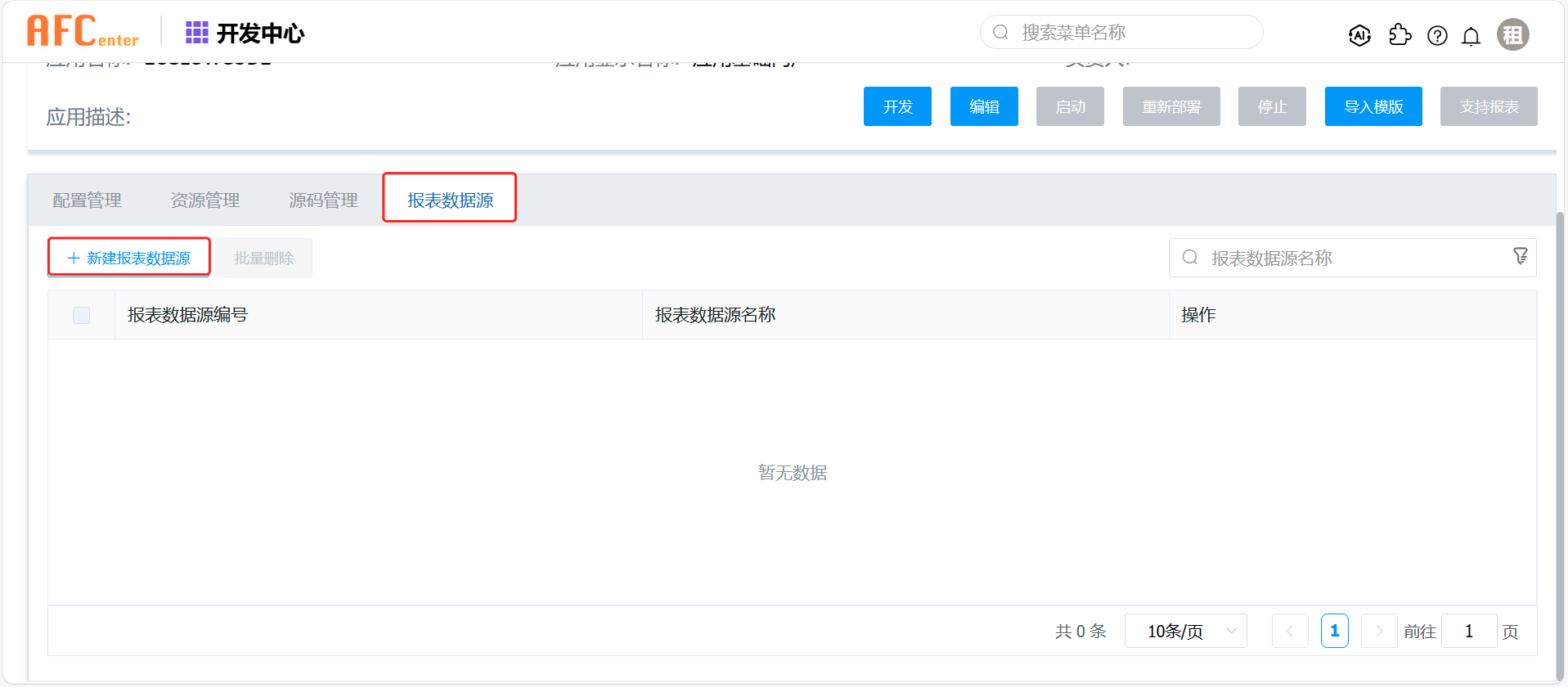Expand the 10条/页 page size dropdown
Image resolution: width=1568 pixels, height=688 pixels.
(x=1185, y=631)
